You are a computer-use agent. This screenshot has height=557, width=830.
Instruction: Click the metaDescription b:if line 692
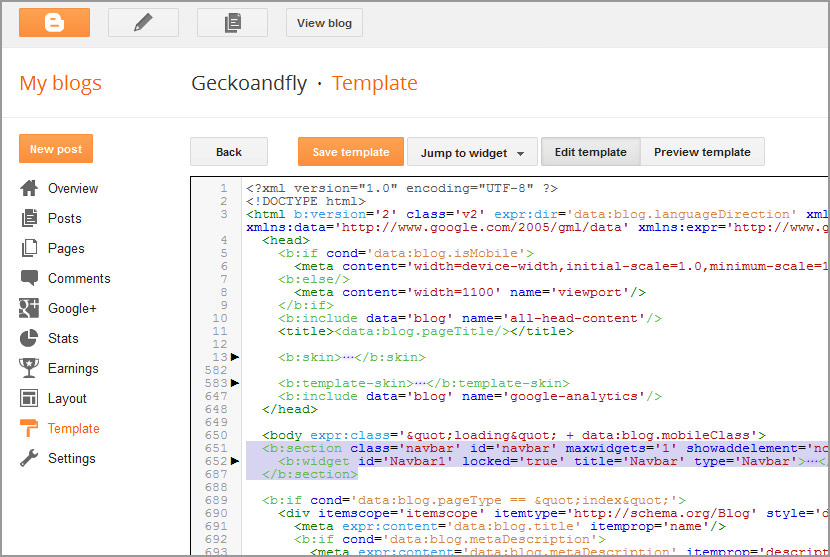click(x=450, y=539)
